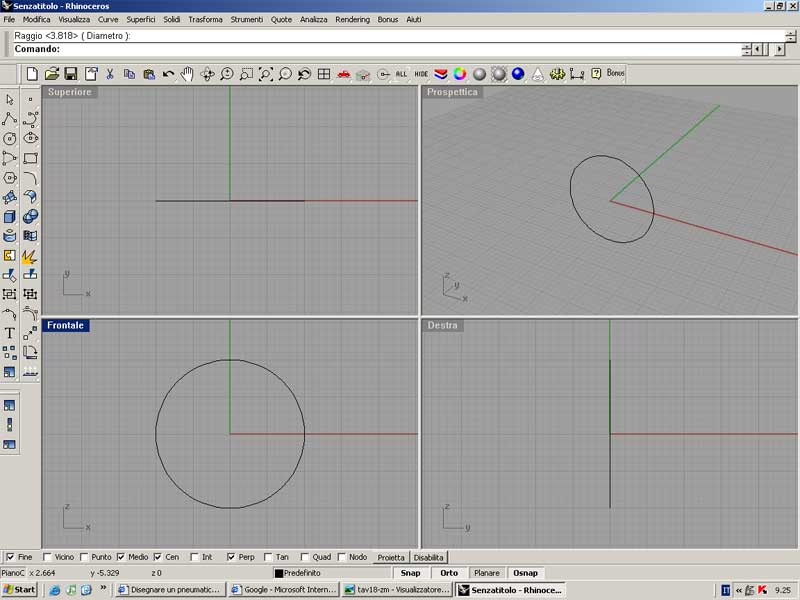Screen dimensions: 800x600
Task: Select the Pan hand tool
Action: [187, 74]
